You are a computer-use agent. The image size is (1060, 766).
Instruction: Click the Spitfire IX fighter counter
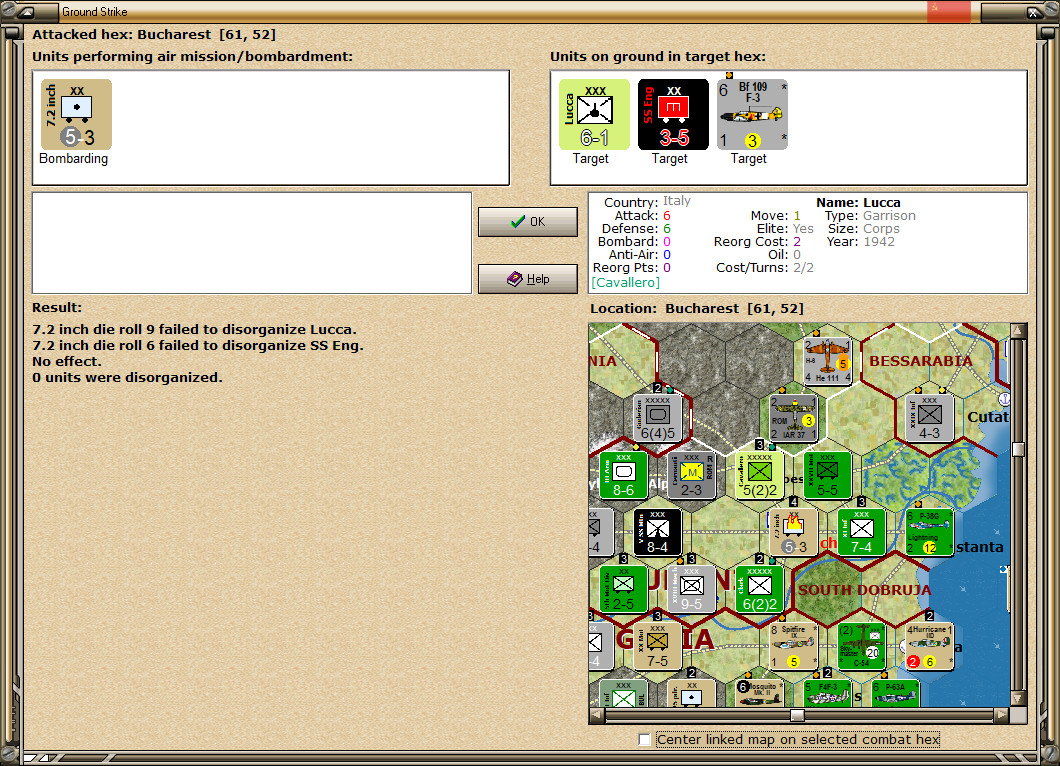pyautogui.click(x=794, y=646)
